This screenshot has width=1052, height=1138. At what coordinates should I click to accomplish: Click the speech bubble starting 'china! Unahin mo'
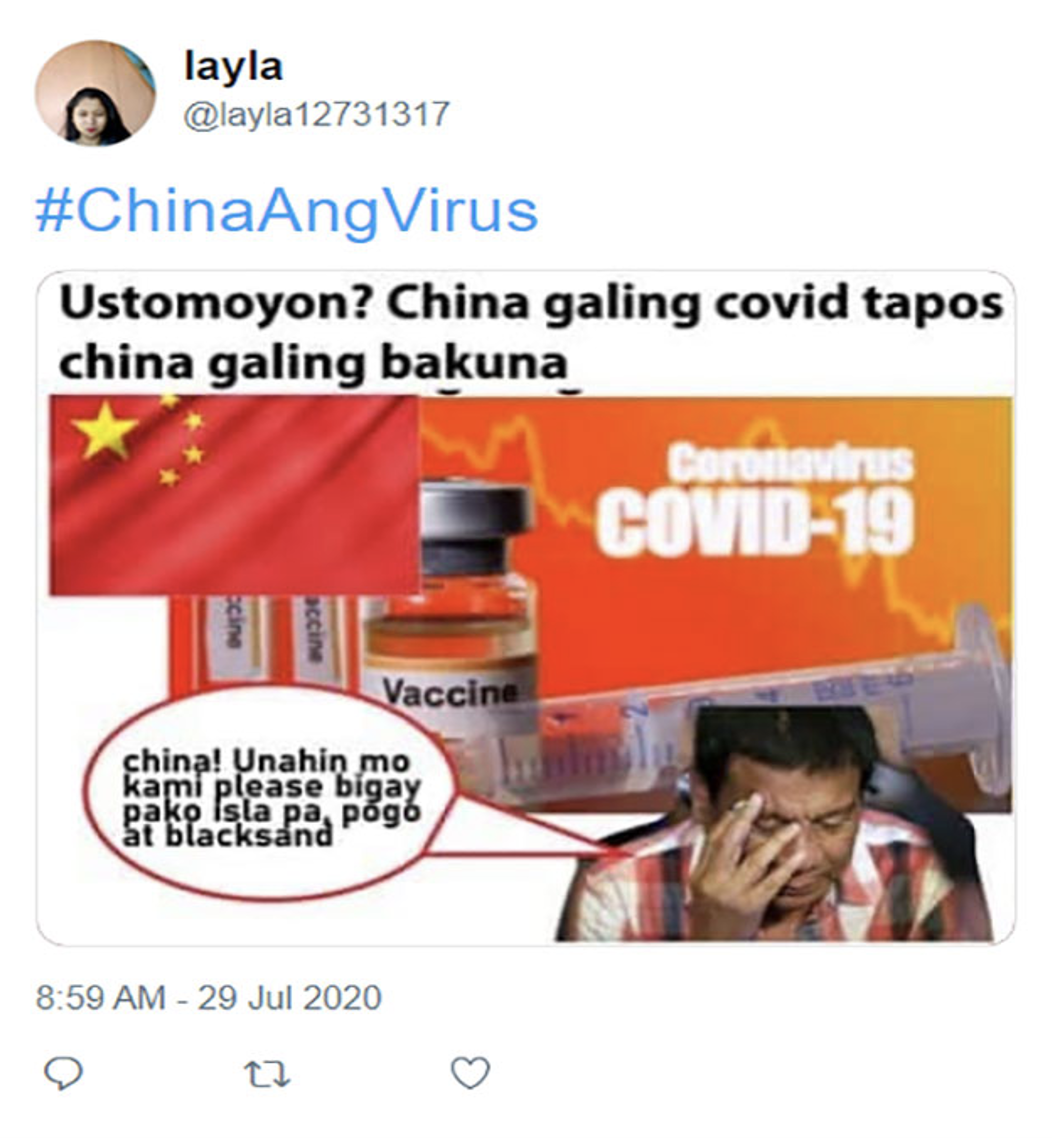(x=268, y=795)
